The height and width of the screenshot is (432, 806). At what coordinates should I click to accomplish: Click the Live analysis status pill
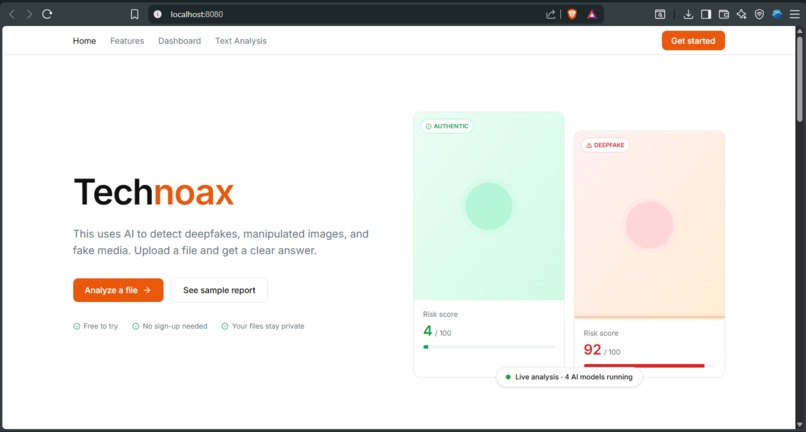point(569,377)
